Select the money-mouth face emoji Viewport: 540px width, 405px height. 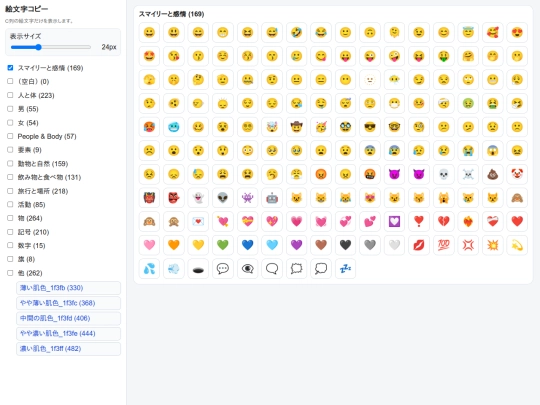(x=444, y=56)
